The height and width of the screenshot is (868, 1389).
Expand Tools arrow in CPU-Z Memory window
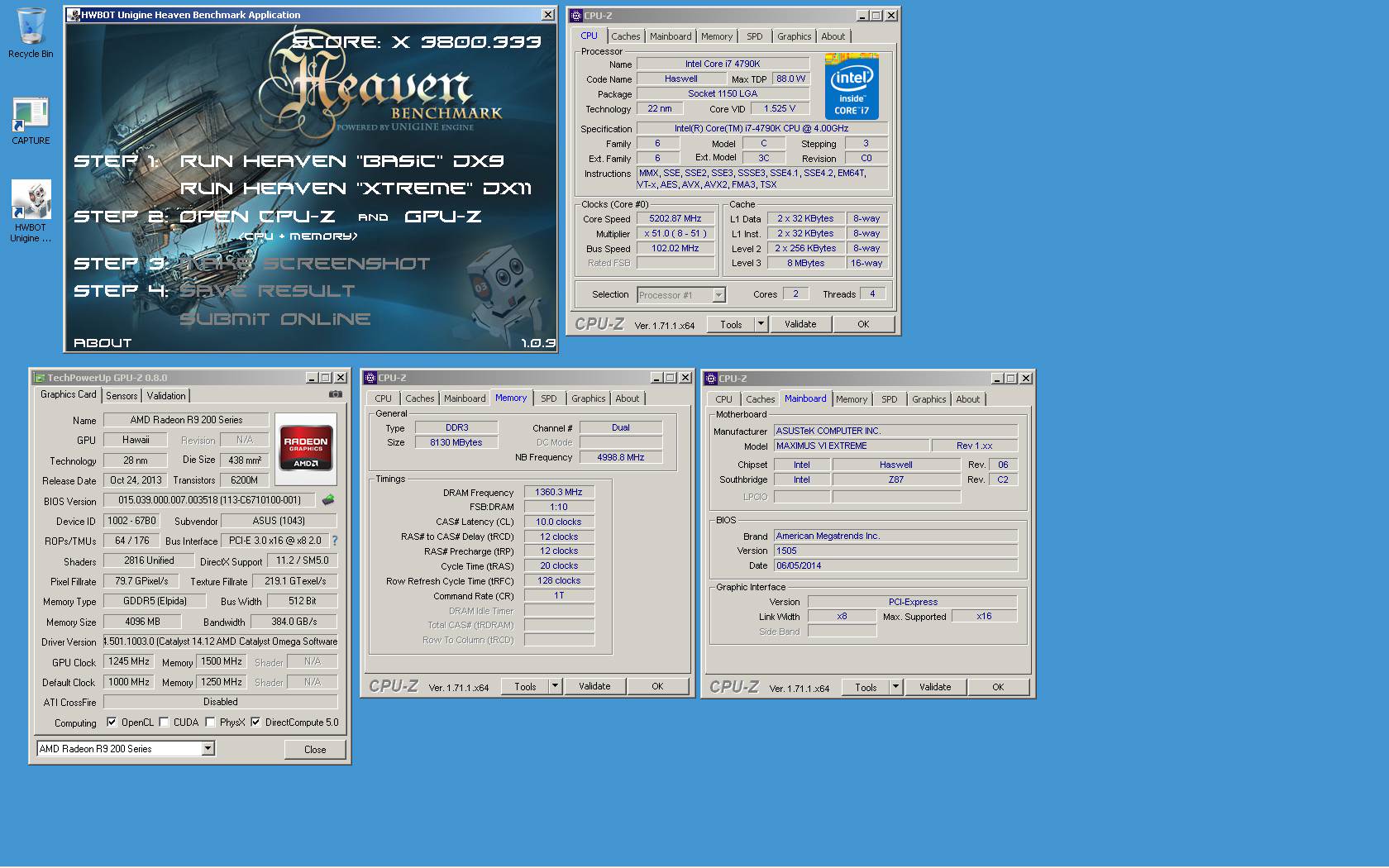(x=555, y=686)
